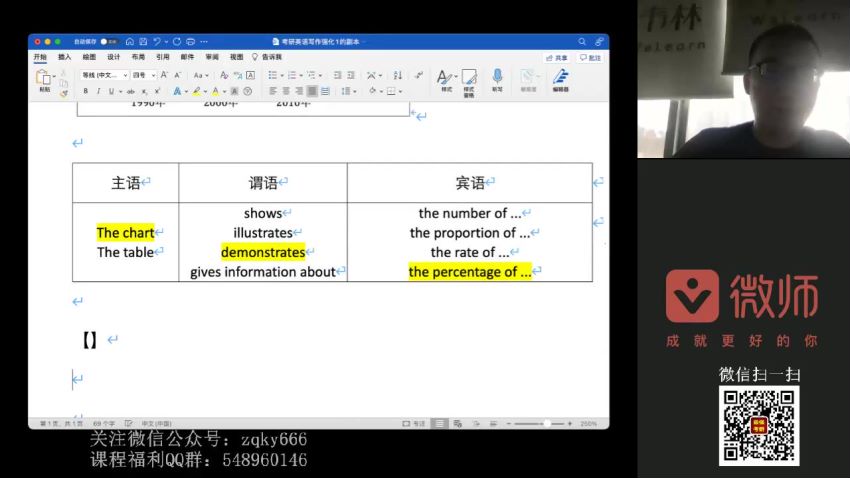Open the 绘图 (Draw) ribbon tab
This screenshot has height=478, width=850.
(x=89, y=57)
